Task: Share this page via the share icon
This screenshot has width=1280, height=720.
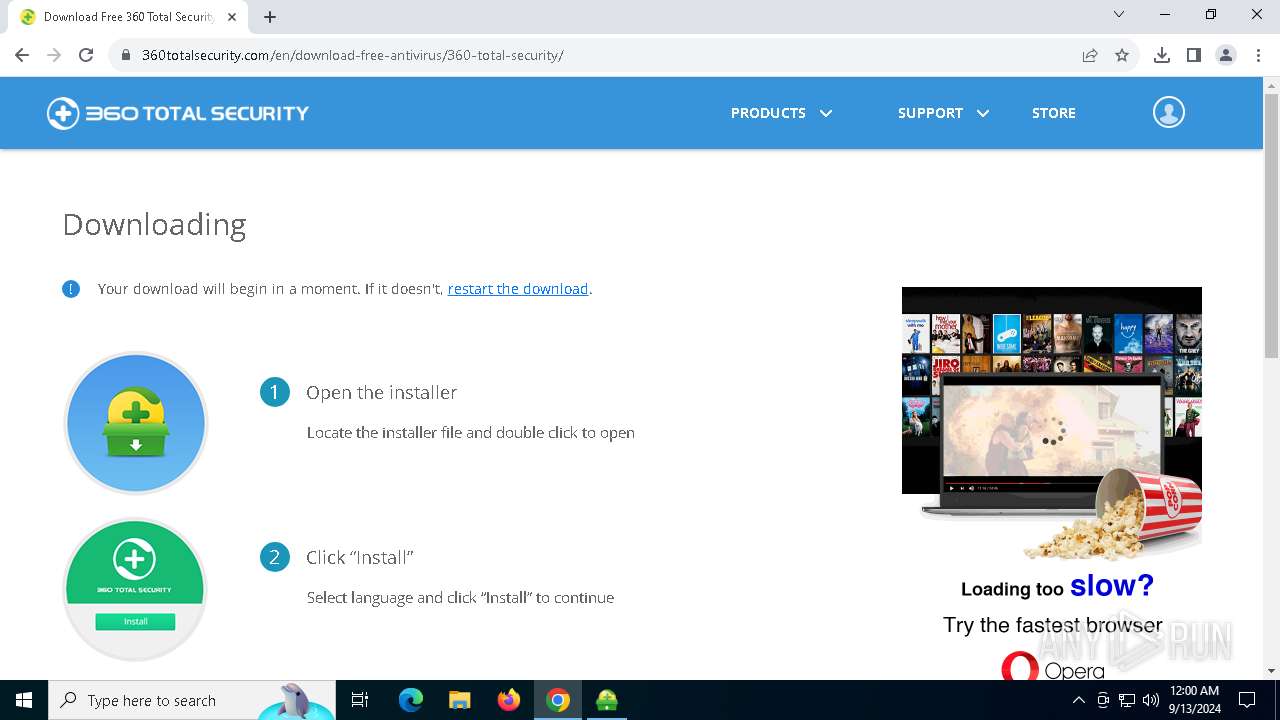Action: [1090, 55]
